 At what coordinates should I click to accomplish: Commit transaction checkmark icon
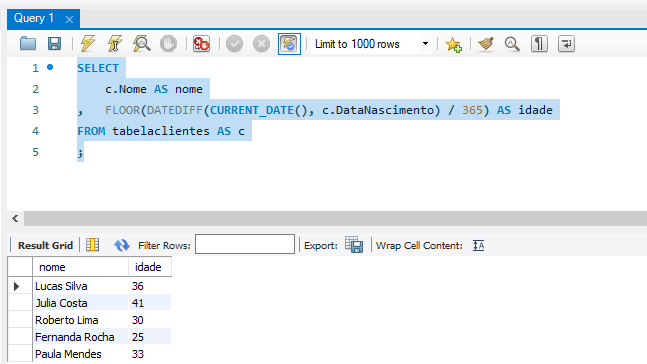pos(234,43)
